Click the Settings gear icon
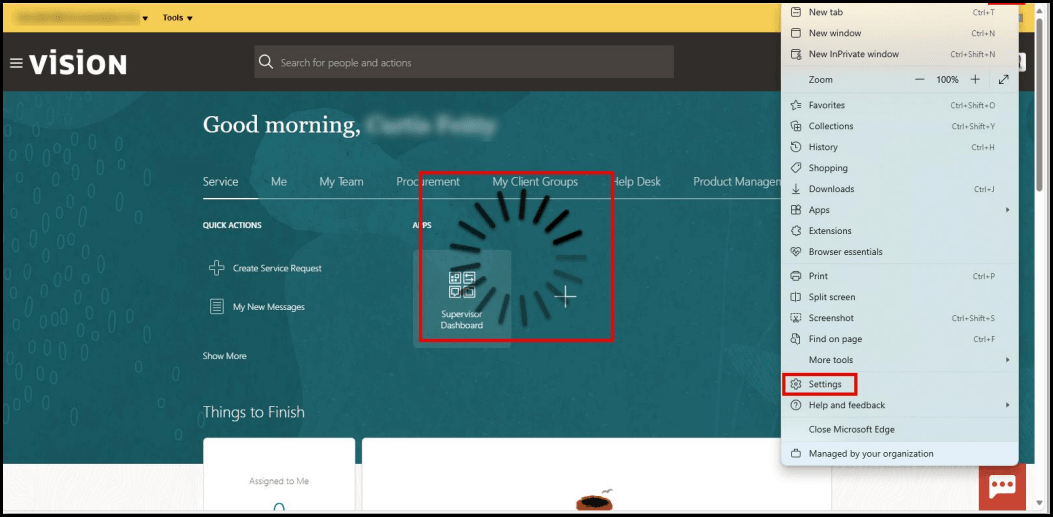This screenshot has height=517, width=1053. coord(796,384)
